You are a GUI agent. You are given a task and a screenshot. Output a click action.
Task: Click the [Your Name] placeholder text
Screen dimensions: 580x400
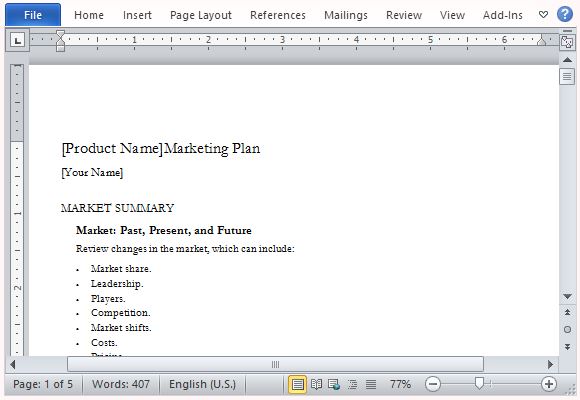[92, 173]
